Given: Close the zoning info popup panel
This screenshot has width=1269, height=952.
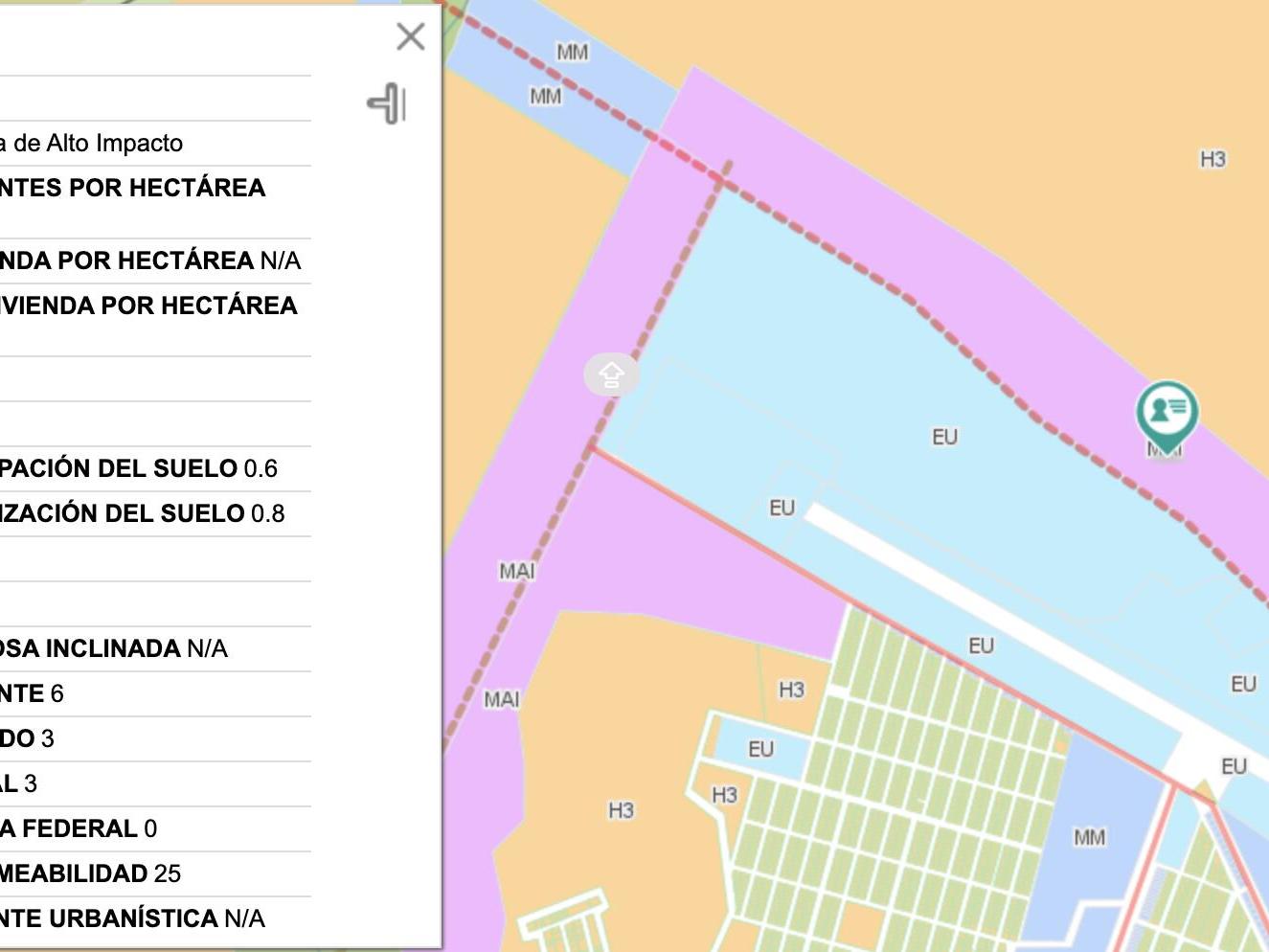Looking at the screenshot, I should coord(410,37).
